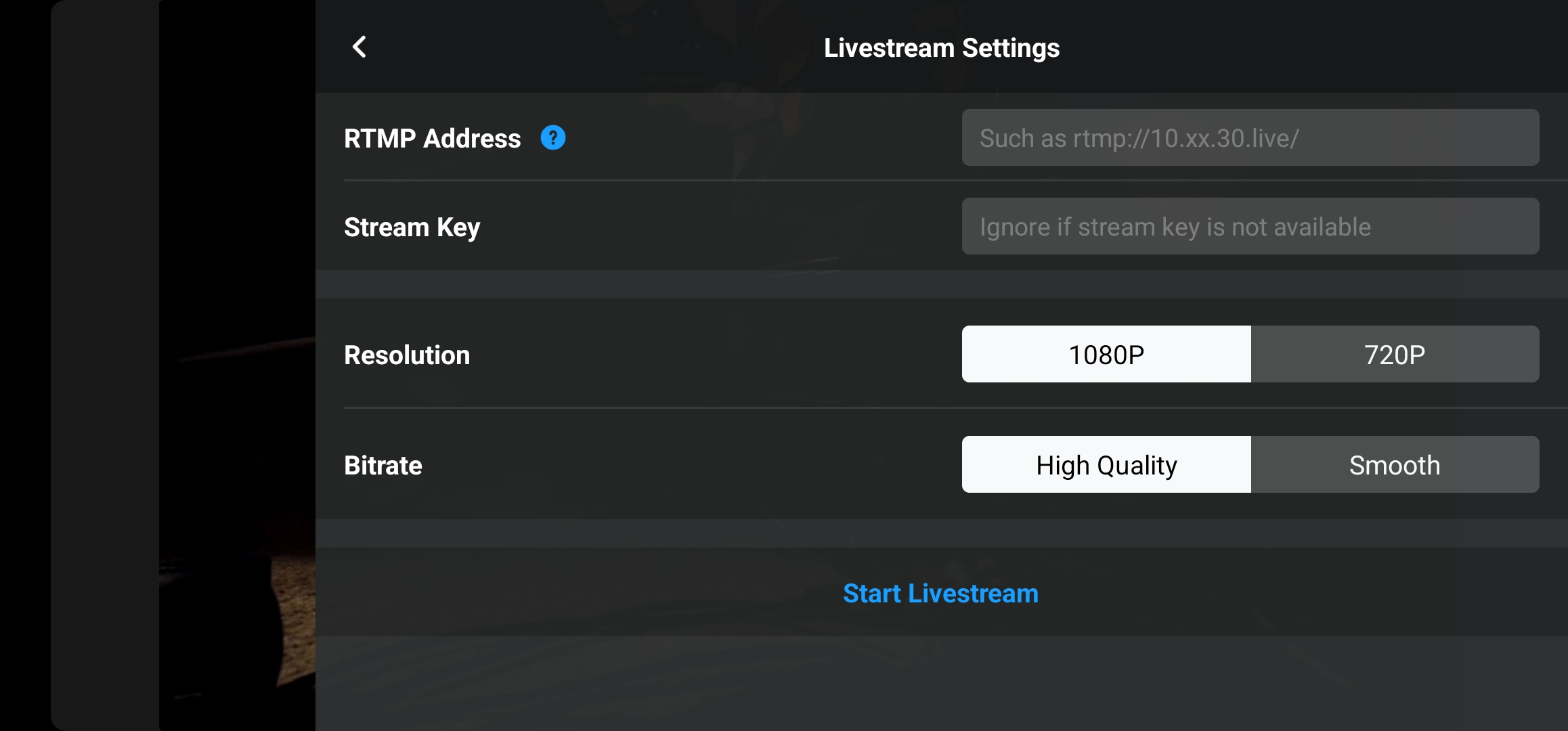Focus the RTMP Address input field
Viewport: 1568px width, 731px height.
[x=1250, y=137]
